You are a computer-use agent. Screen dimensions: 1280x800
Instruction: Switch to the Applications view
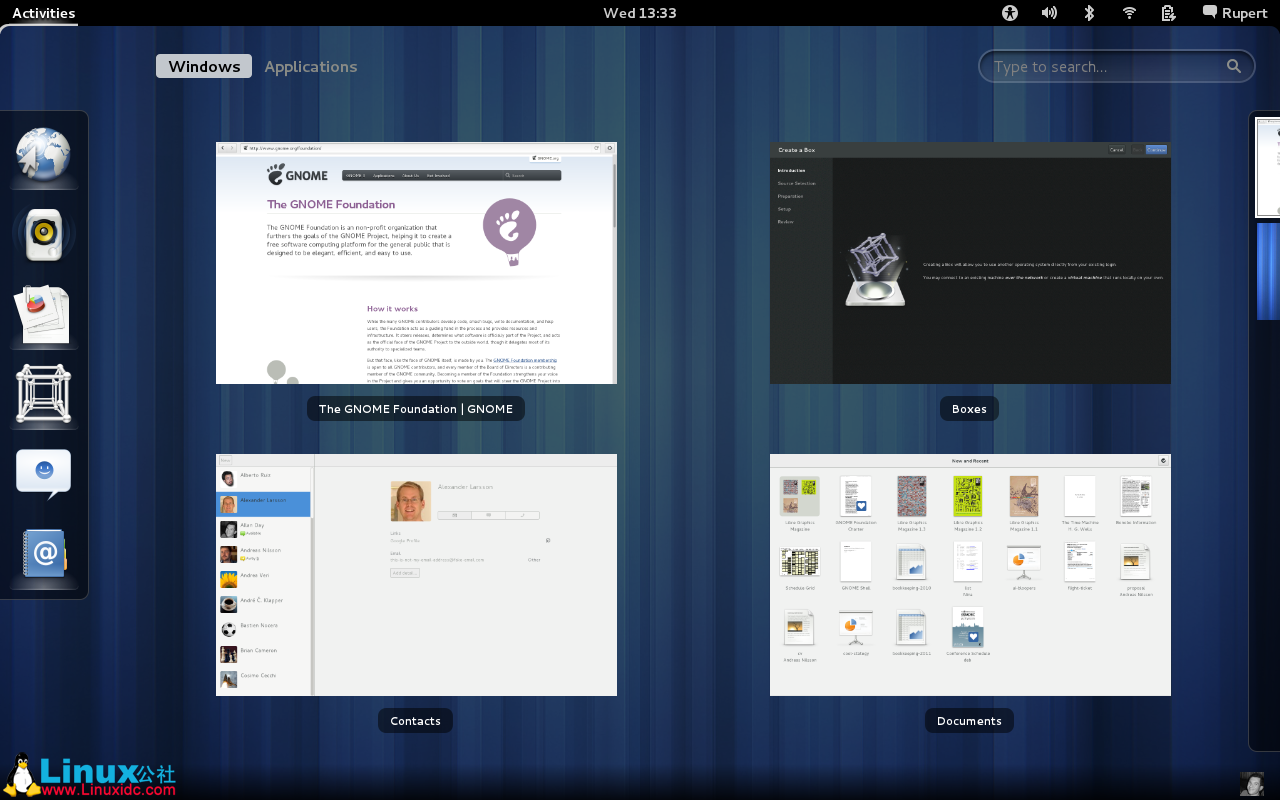(311, 66)
